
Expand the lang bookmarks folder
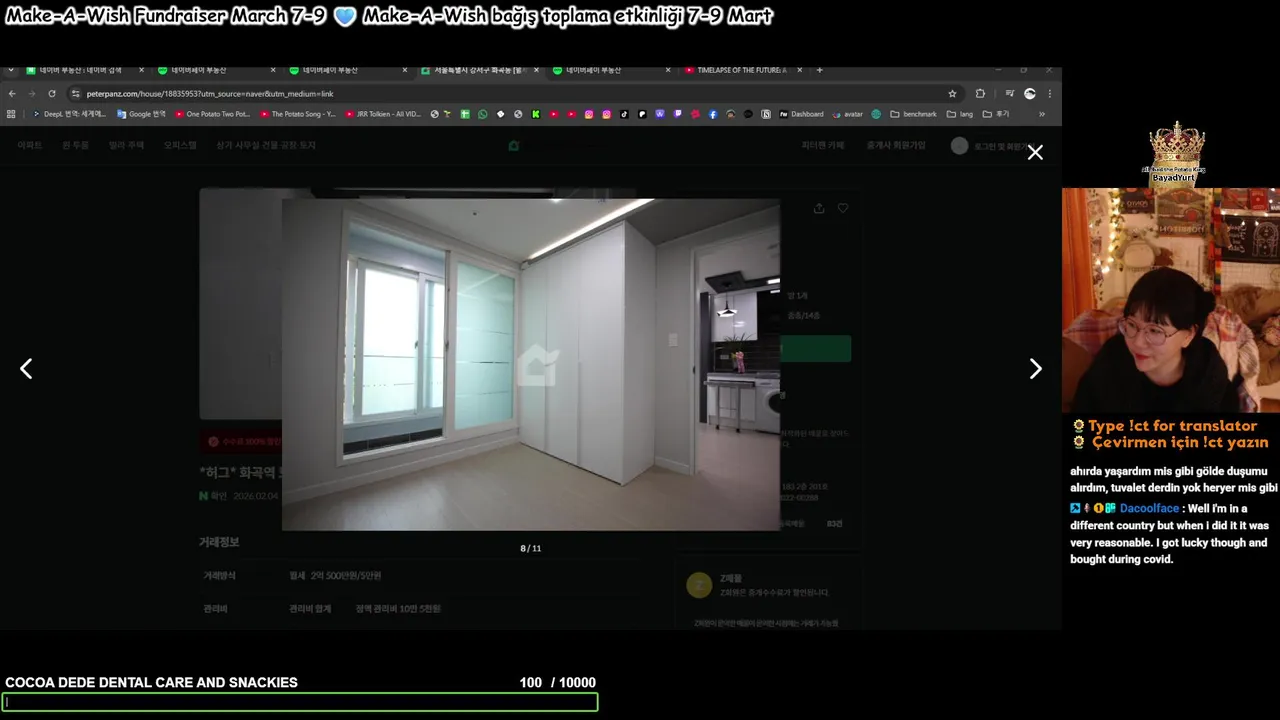tap(959, 114)
